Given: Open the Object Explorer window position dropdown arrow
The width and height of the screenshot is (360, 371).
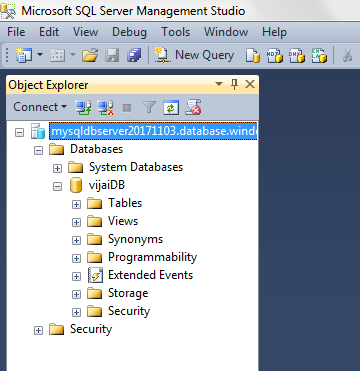Looking at the screenshot, I should pos(219,84).
